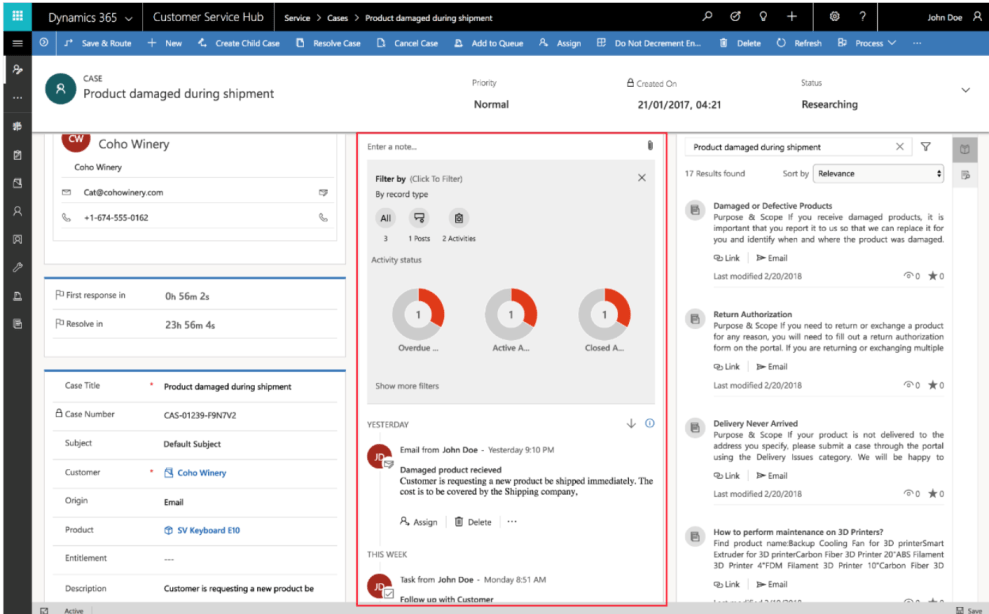Image resolution: width=989 pixels, height=614 pixels.
Task: Click Create Child Case command
Action: click(x=238, y=43)
